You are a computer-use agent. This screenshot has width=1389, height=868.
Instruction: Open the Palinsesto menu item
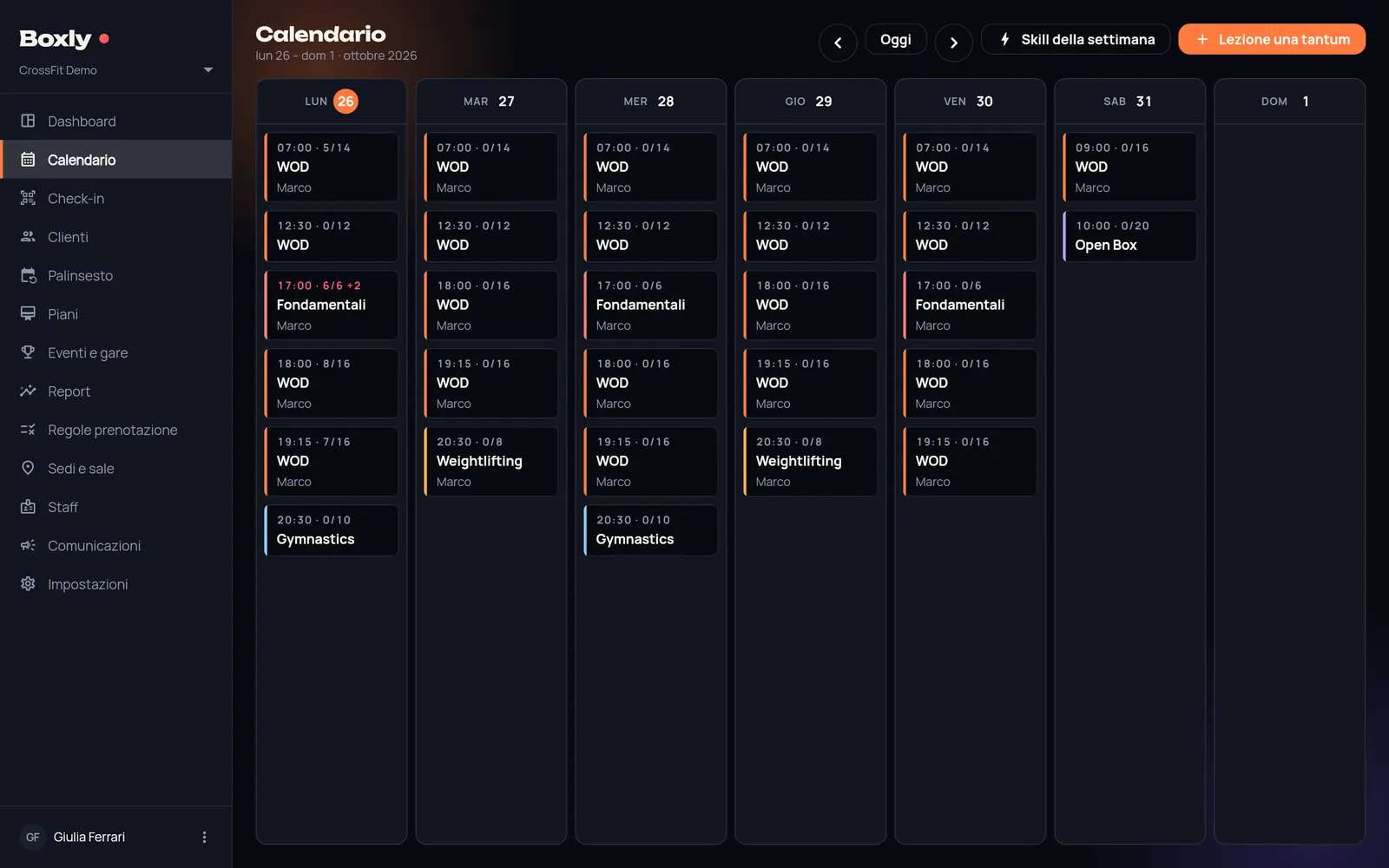[x=115, y=275]
